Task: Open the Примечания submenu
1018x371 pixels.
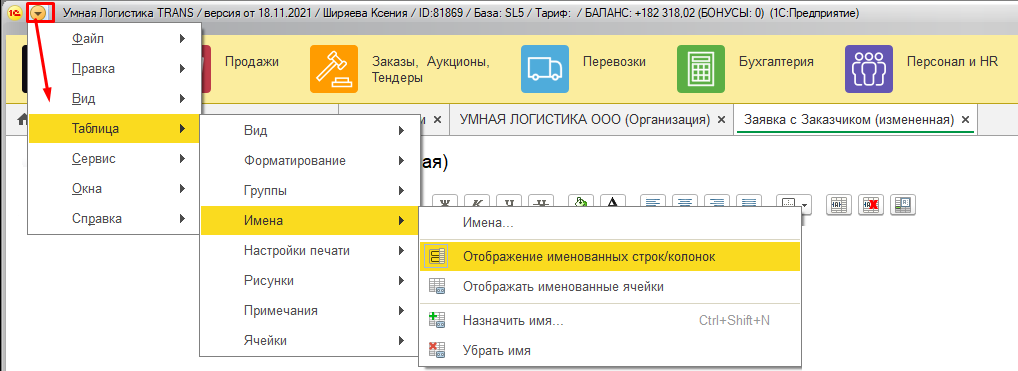Action: pyautogui.click(x=309, y=311)
